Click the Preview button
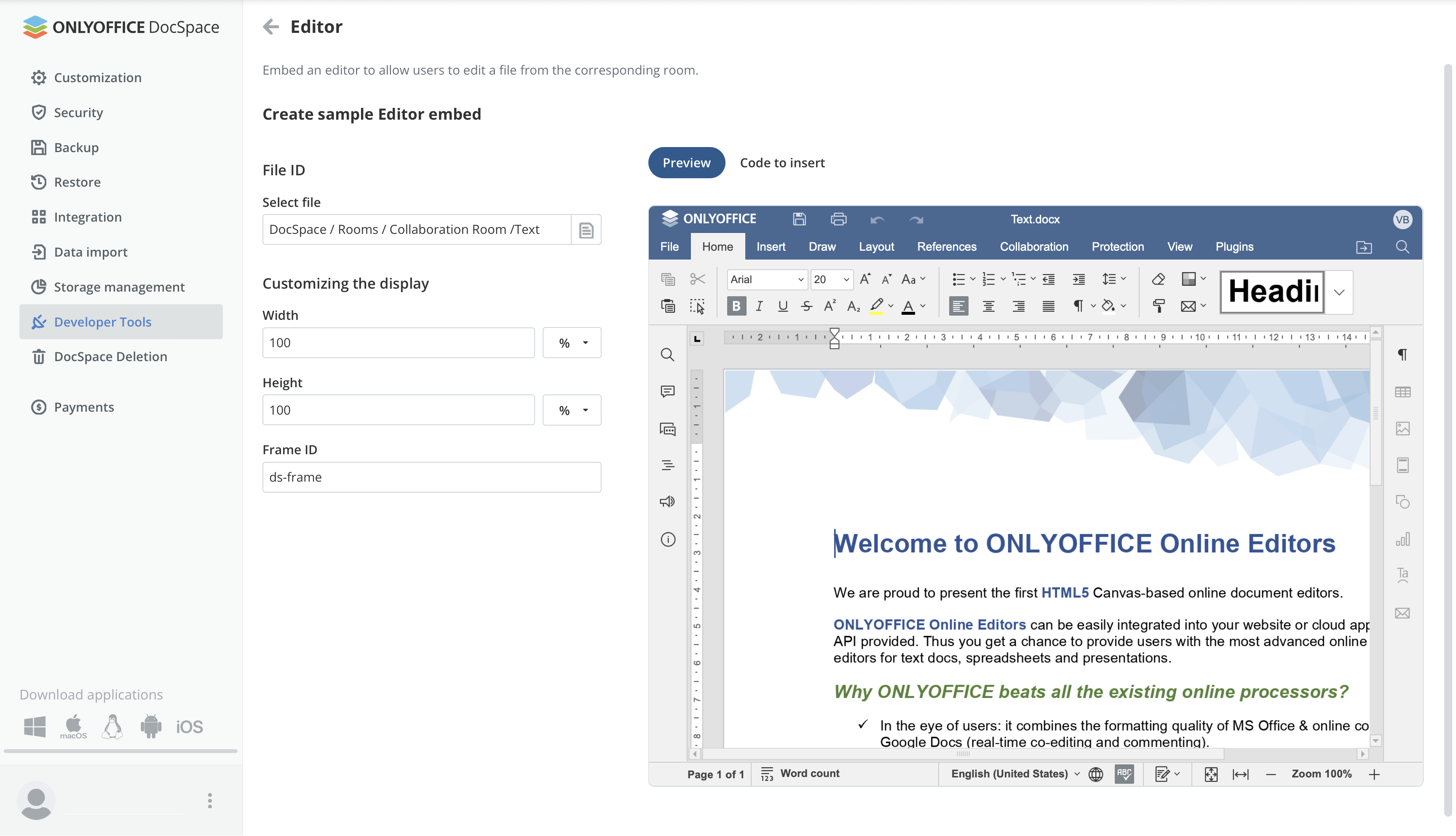 (x=686, y=163)
